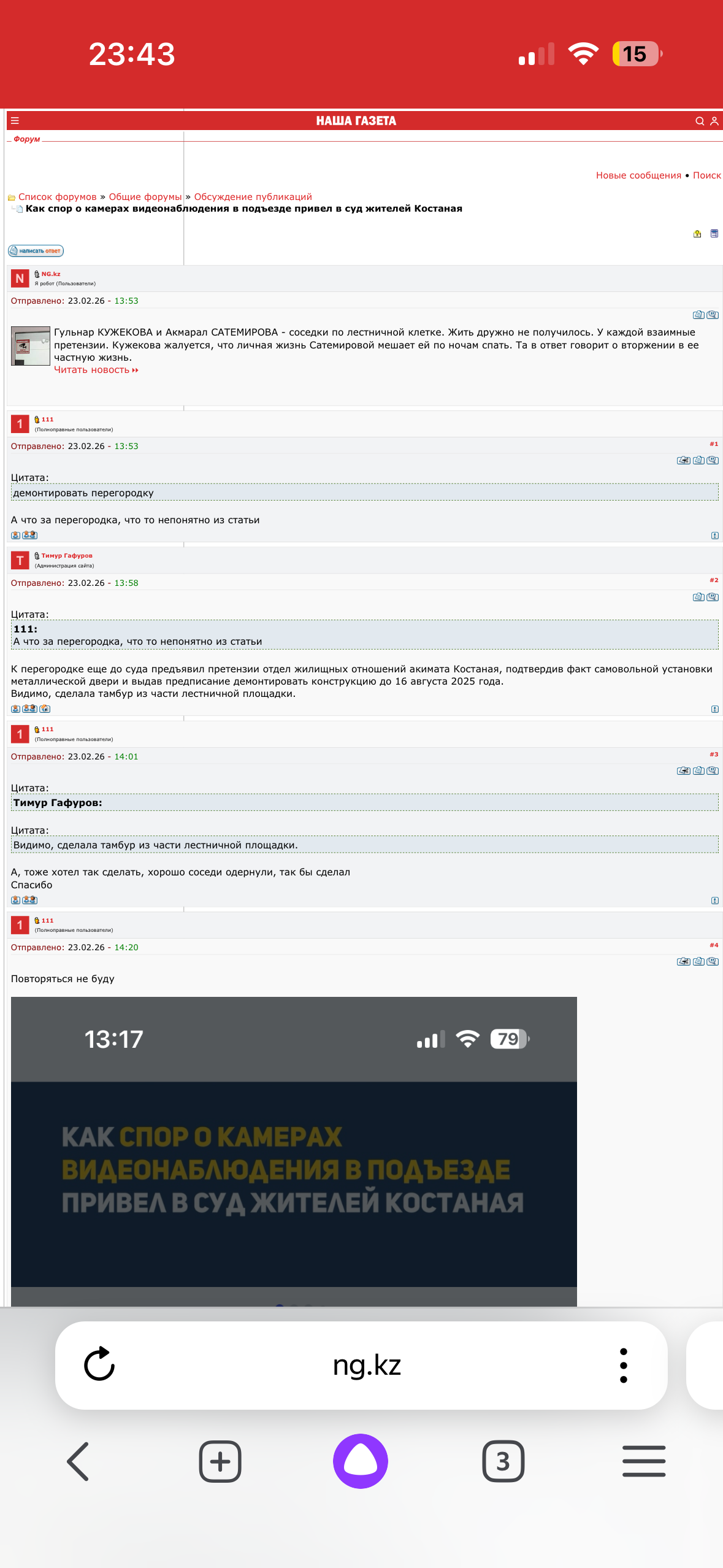Screen dimensions: 723x1568
Task: Tap the search magnifier icon in the header
Action: (699, 121)
